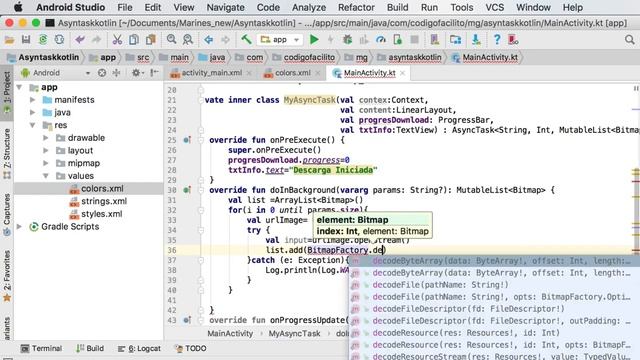Screen dimensions: 640x360
Task: Open the Android project view dropdown
Action: coord(56,73)
